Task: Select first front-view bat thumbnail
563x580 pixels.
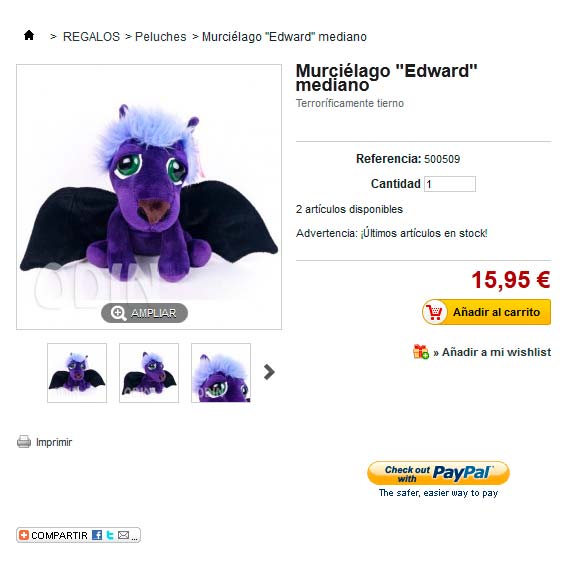Action: (77, 373)
